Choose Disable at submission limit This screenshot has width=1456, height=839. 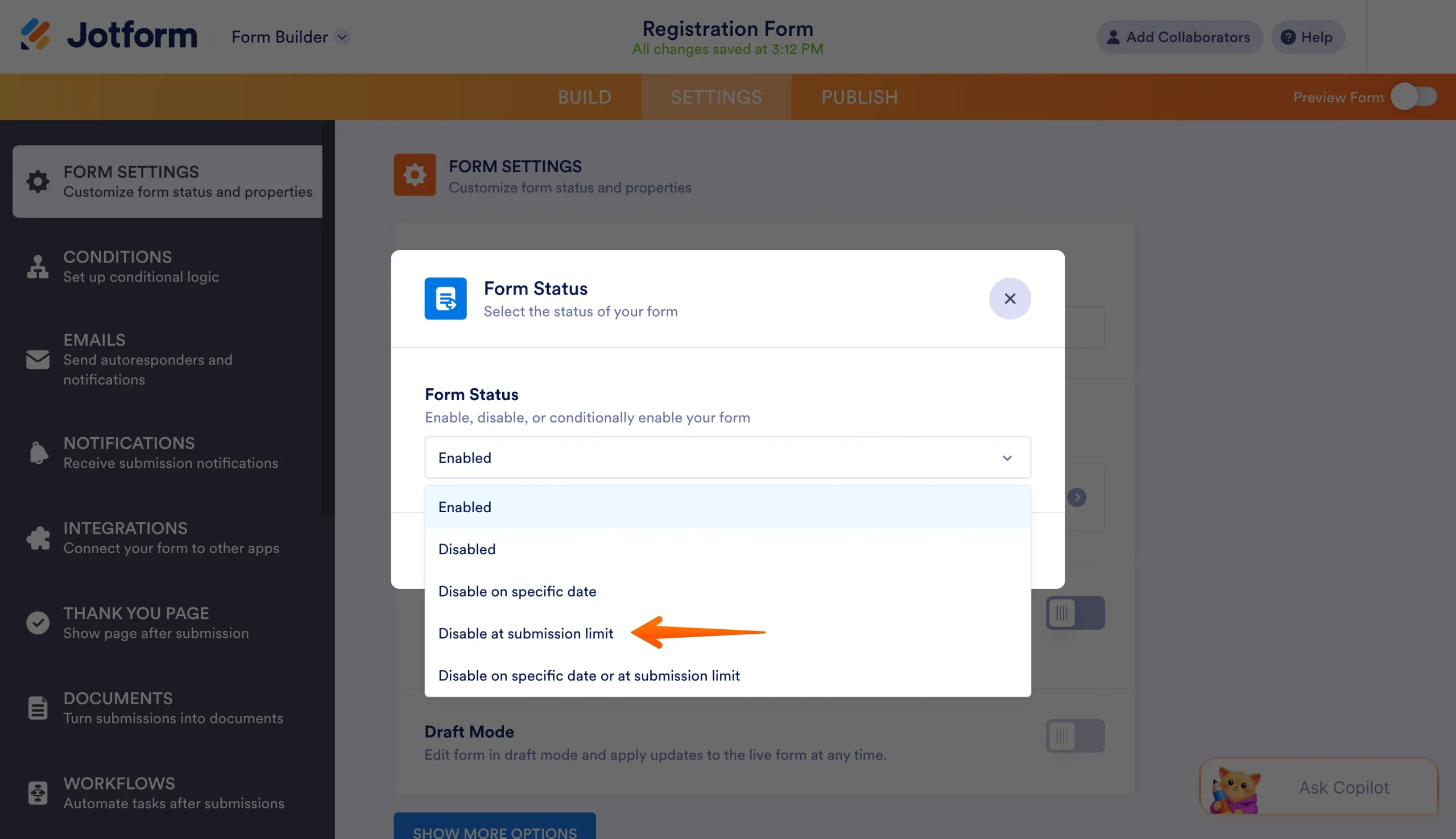pyautogui.click(x=727, y=633)
